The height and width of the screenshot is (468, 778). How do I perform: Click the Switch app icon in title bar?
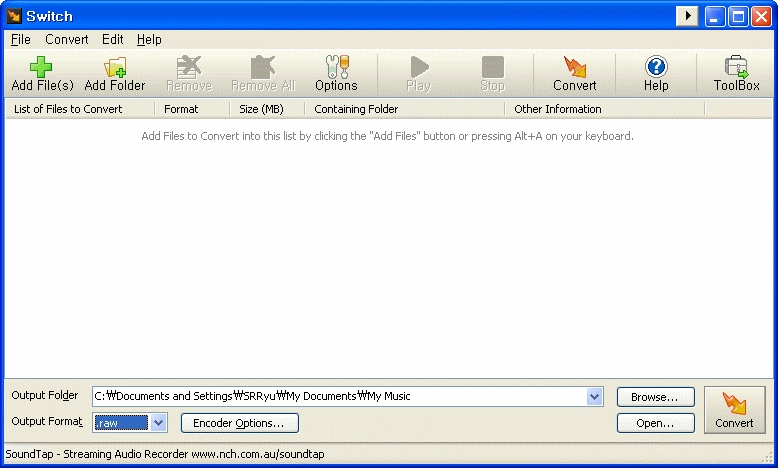[x=14, y=16]
